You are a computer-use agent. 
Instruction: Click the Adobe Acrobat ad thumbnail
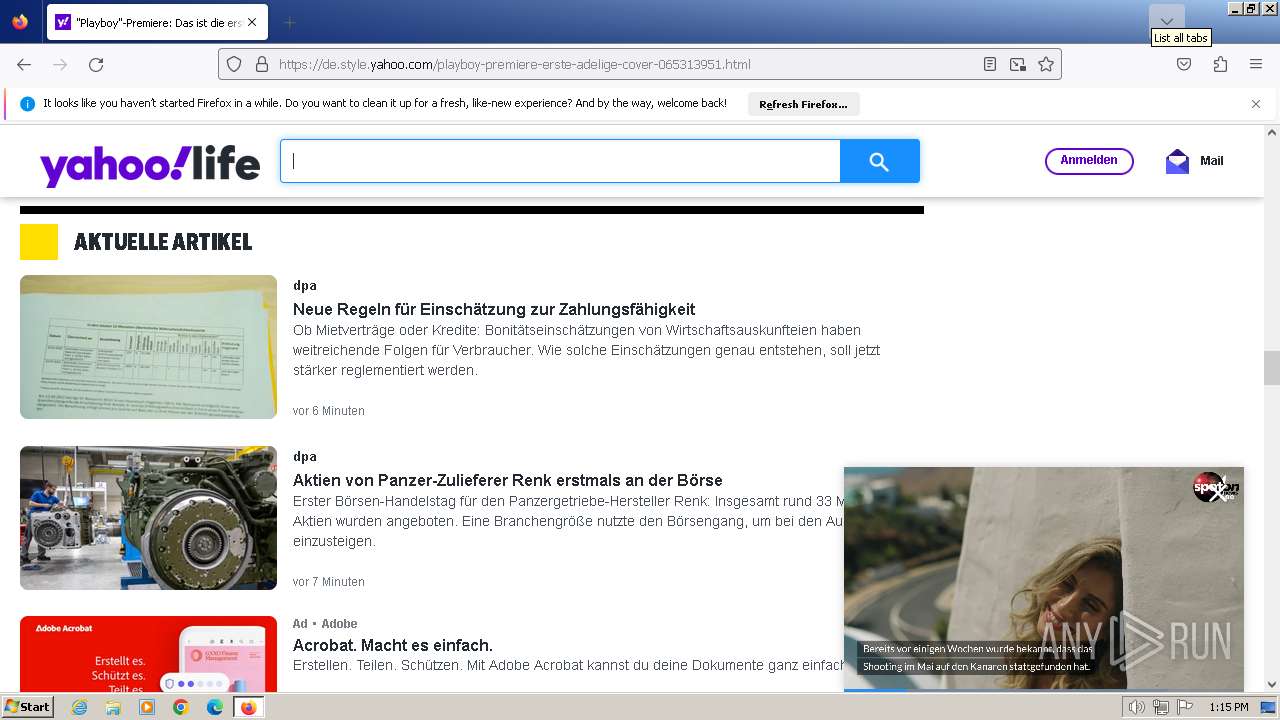(148, 654)
